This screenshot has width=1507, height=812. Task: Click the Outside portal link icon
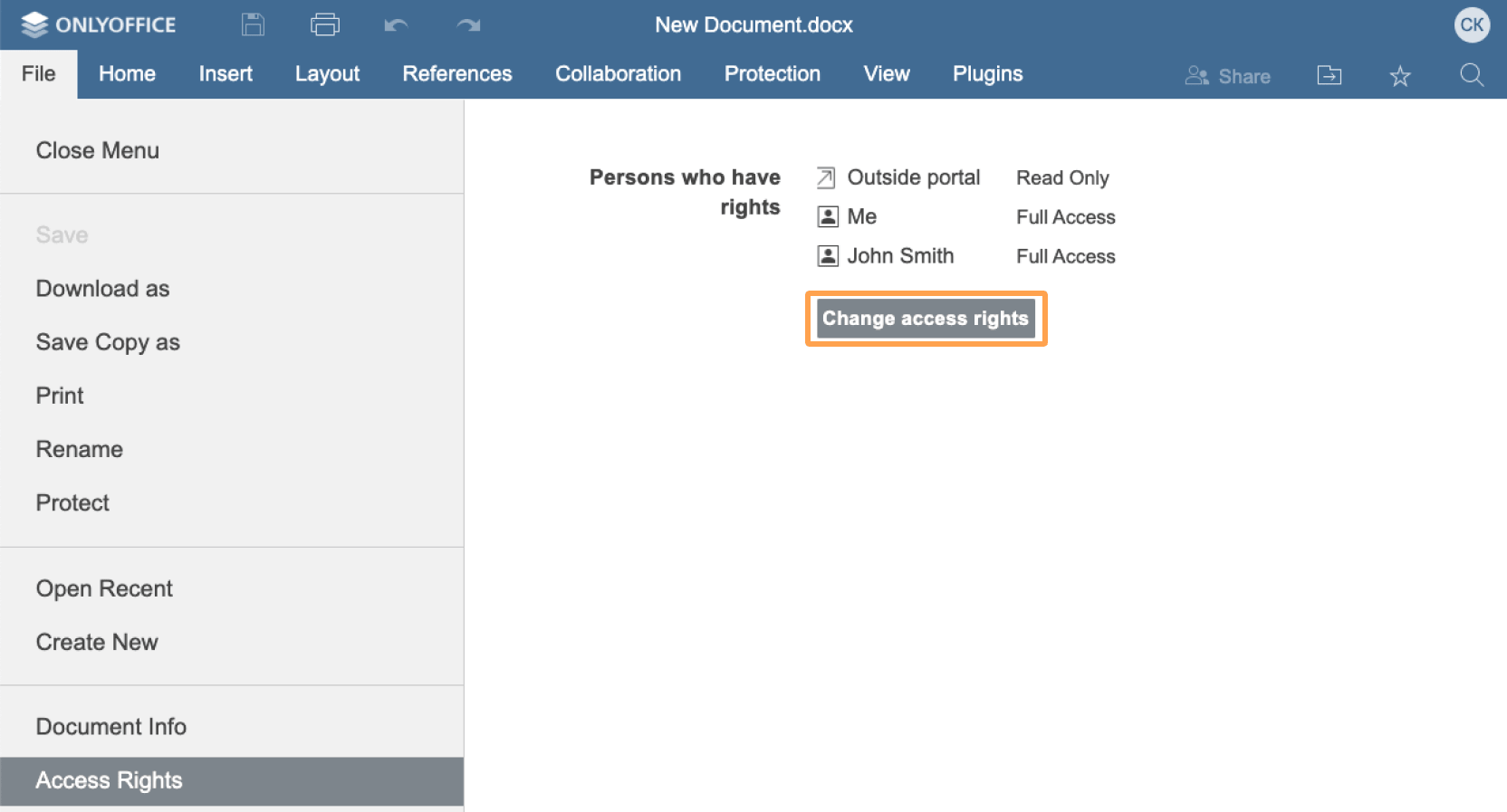(826, 177)
